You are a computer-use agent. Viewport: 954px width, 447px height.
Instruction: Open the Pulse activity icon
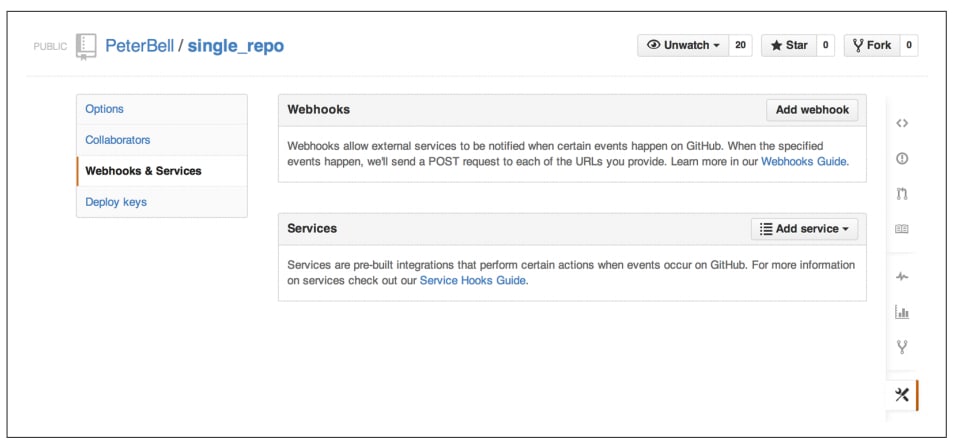pyautogui.click(x=902, y=277)
